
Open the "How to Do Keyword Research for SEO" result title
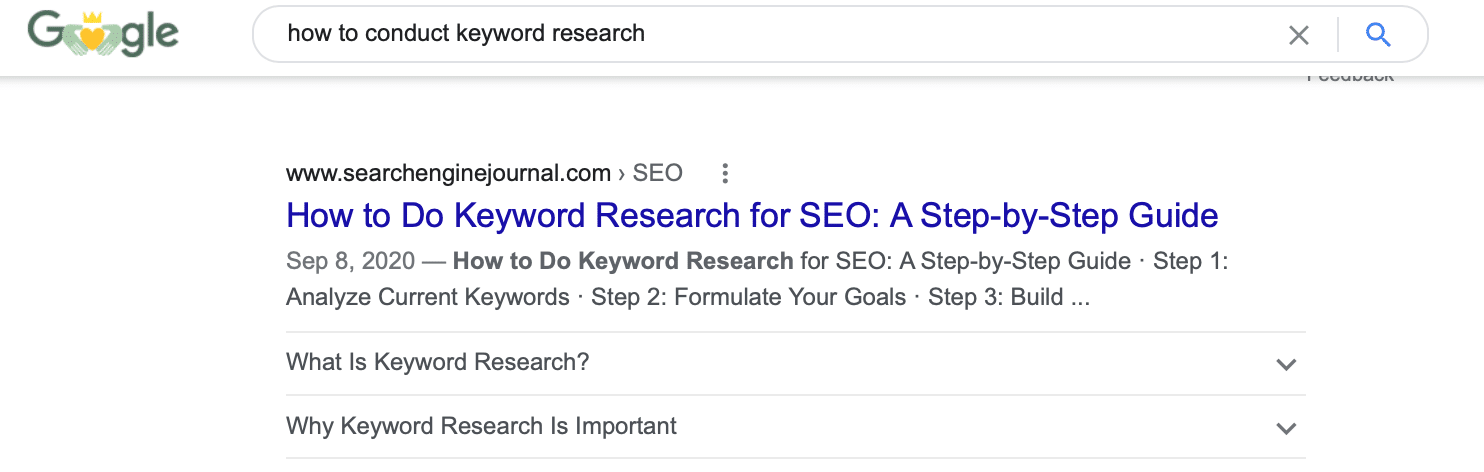click(x=752, y=216)
